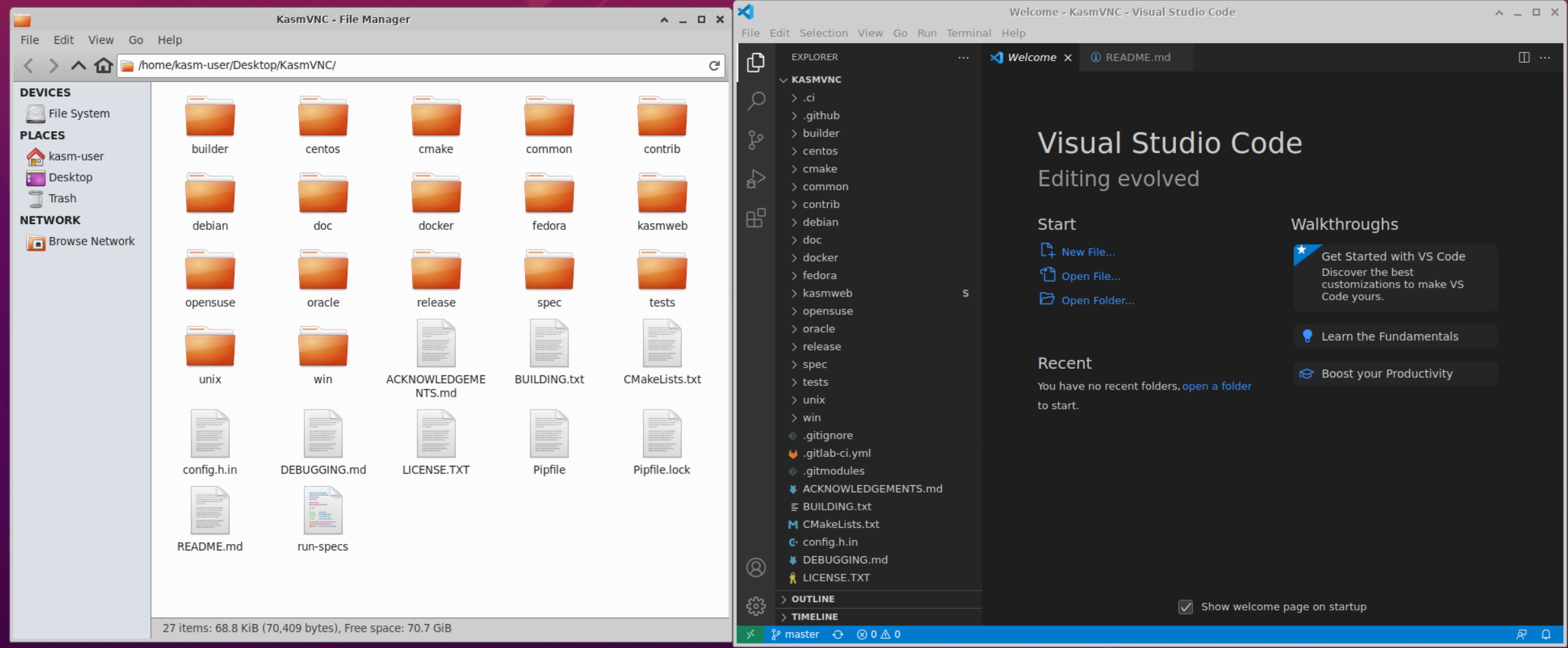Image resolution: width=1568 pixels, height=648 pixels.
Task: Click the master branch indicator
Action: (x=795, y=634)
